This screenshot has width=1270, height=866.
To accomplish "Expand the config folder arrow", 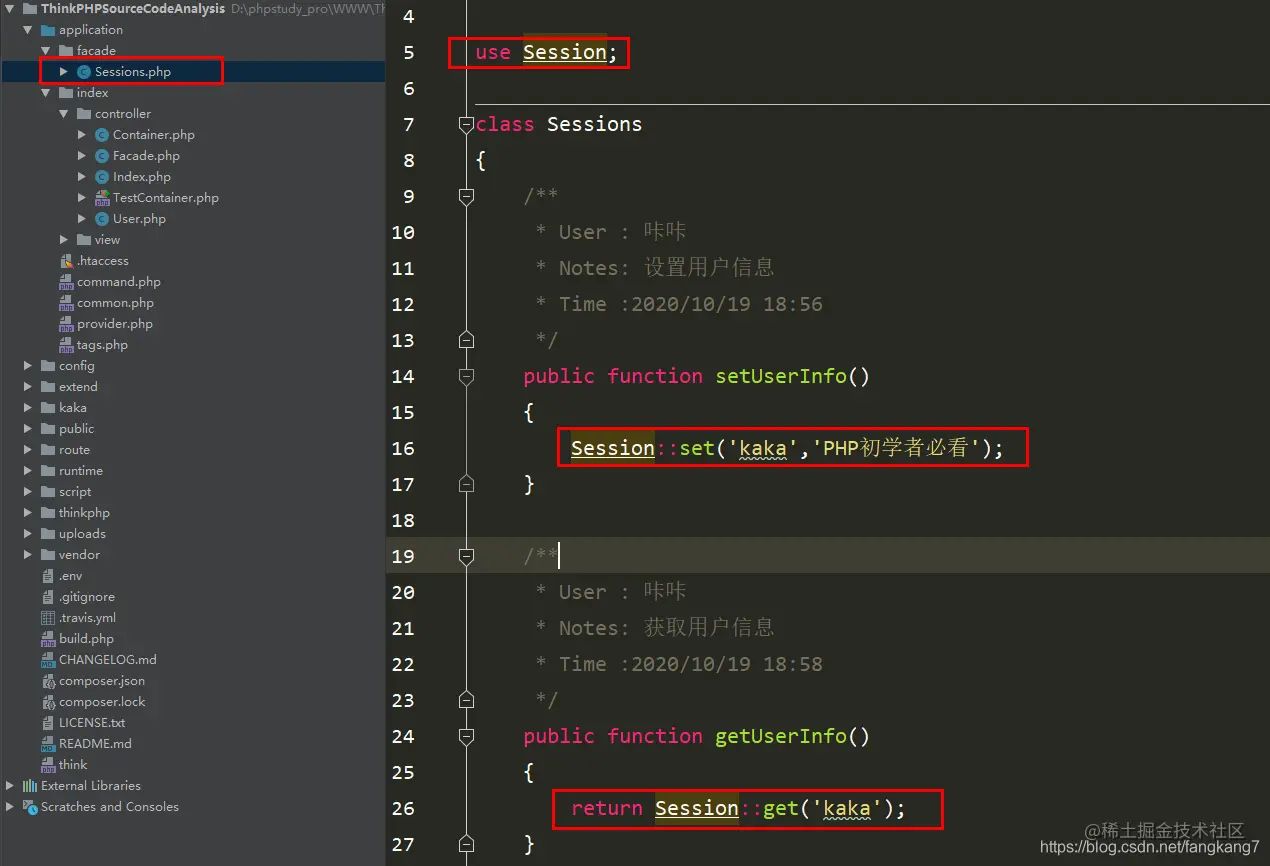I will click(x=28, y=366).
